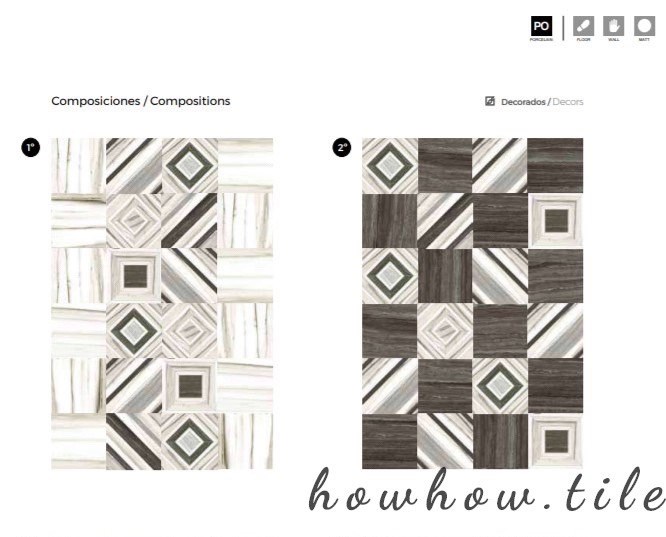
Task: Select the green diamond tile in composition 1 top row
Action: (x=189, y=166)
